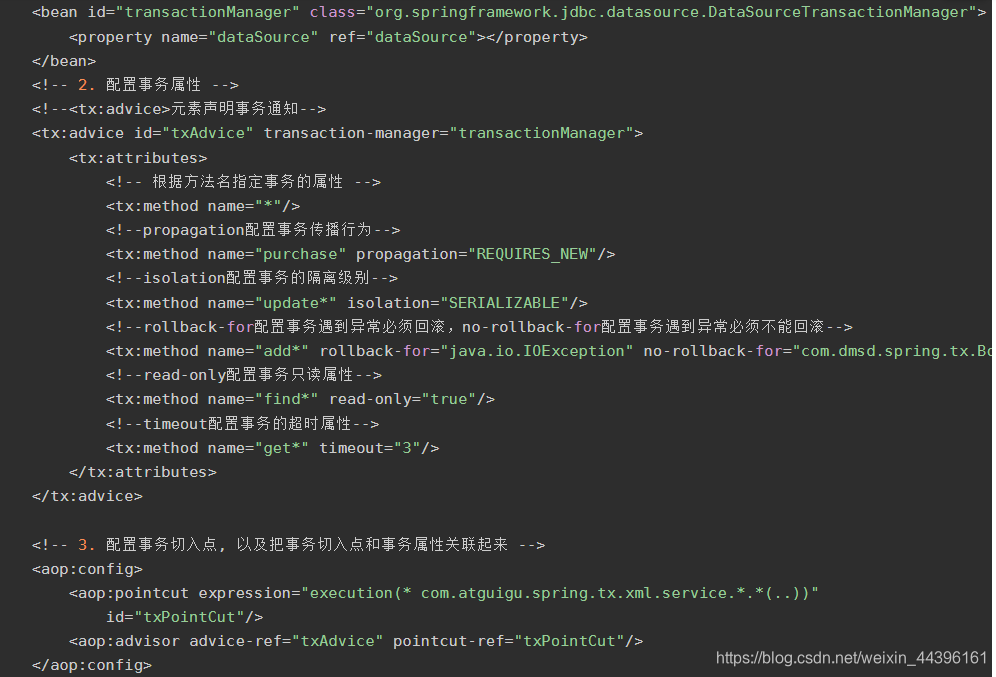This screenshot has height=677, width=996.
Task: Click the advice-ref txAdvice value
Action: point(337,641)
